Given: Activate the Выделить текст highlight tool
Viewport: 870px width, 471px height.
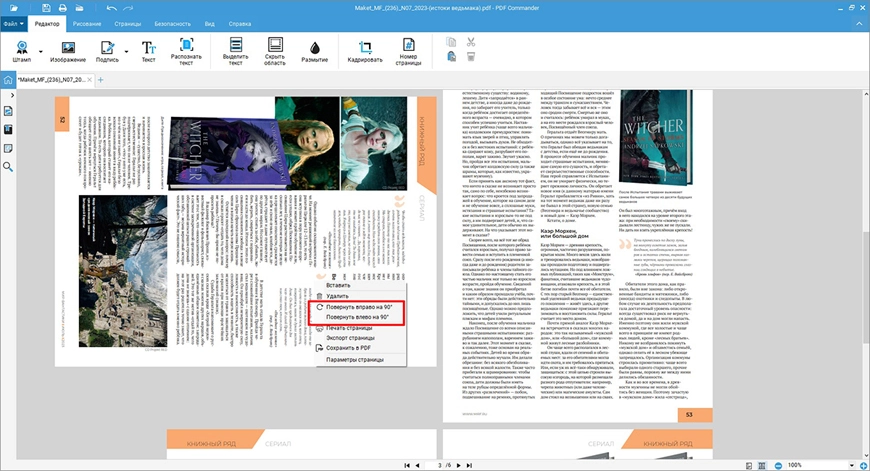Looking at the screenshot, I should coord(236,52).
